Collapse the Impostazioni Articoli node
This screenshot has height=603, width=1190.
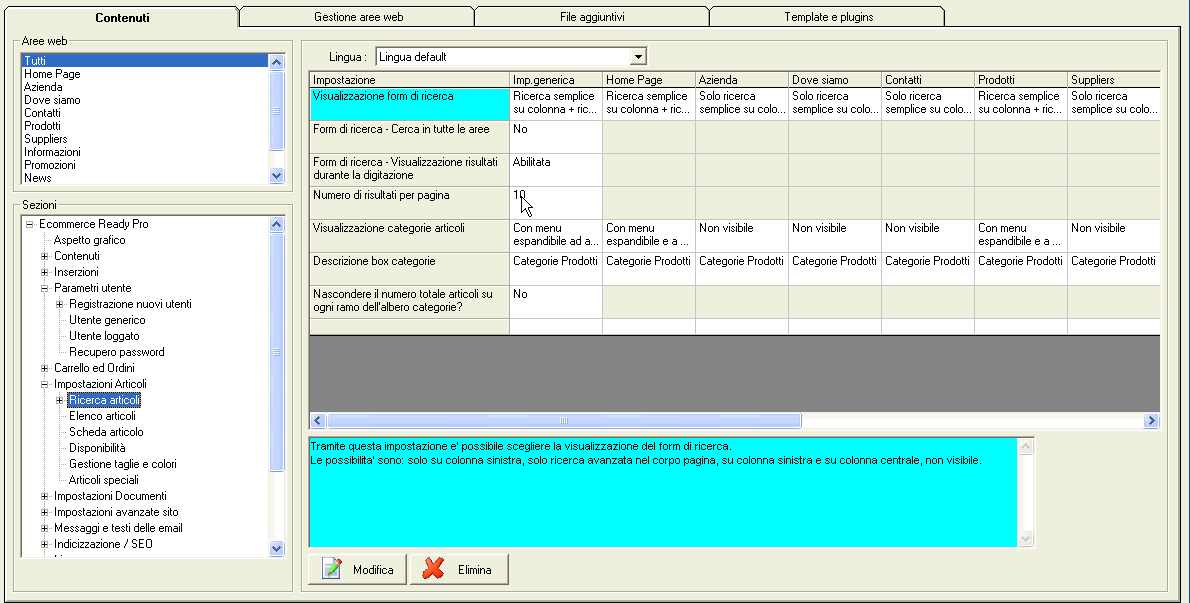[x=45, y=385]
